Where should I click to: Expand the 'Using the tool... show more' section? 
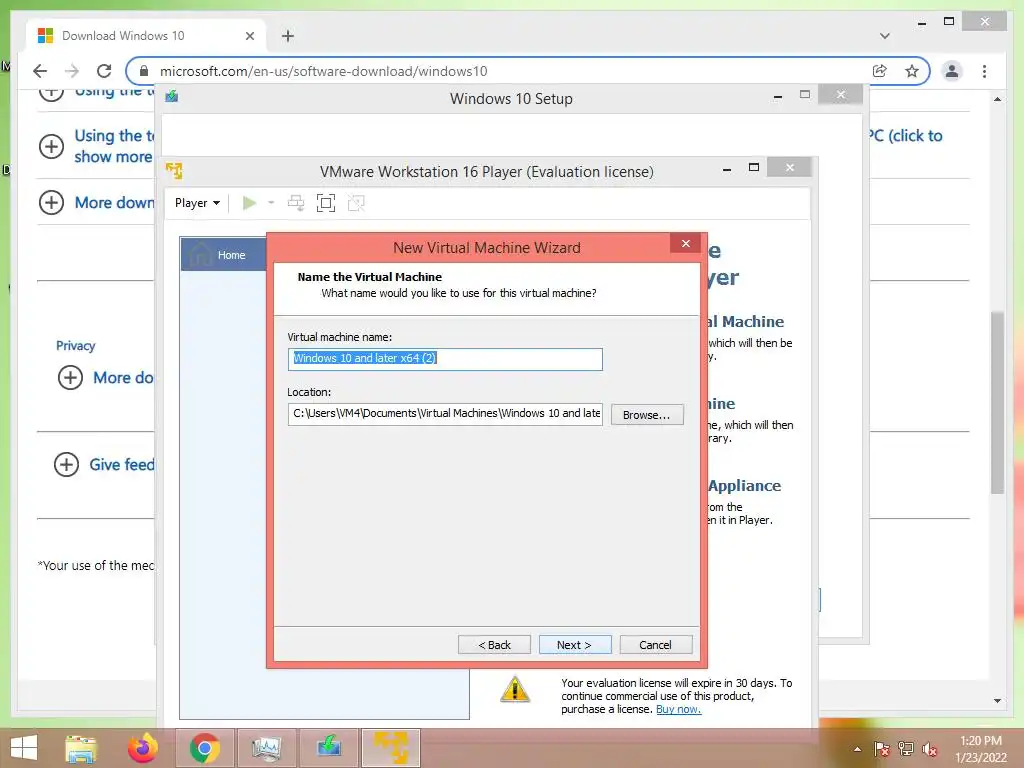point(52,146)
